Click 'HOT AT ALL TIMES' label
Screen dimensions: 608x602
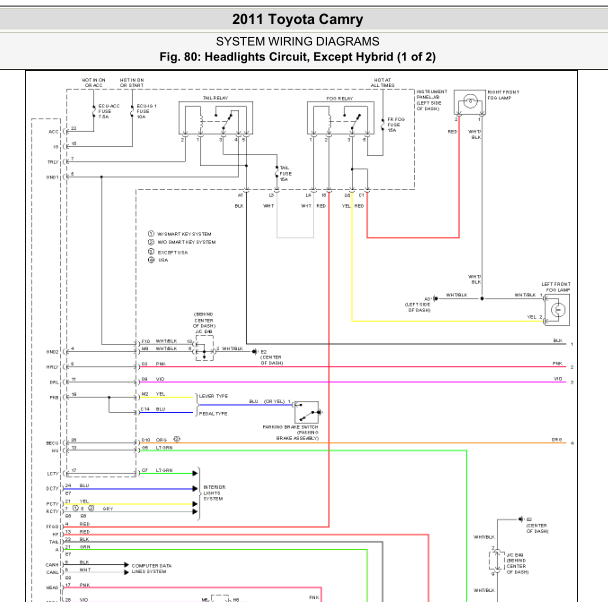pyautogui.click(x=382, y=83)
